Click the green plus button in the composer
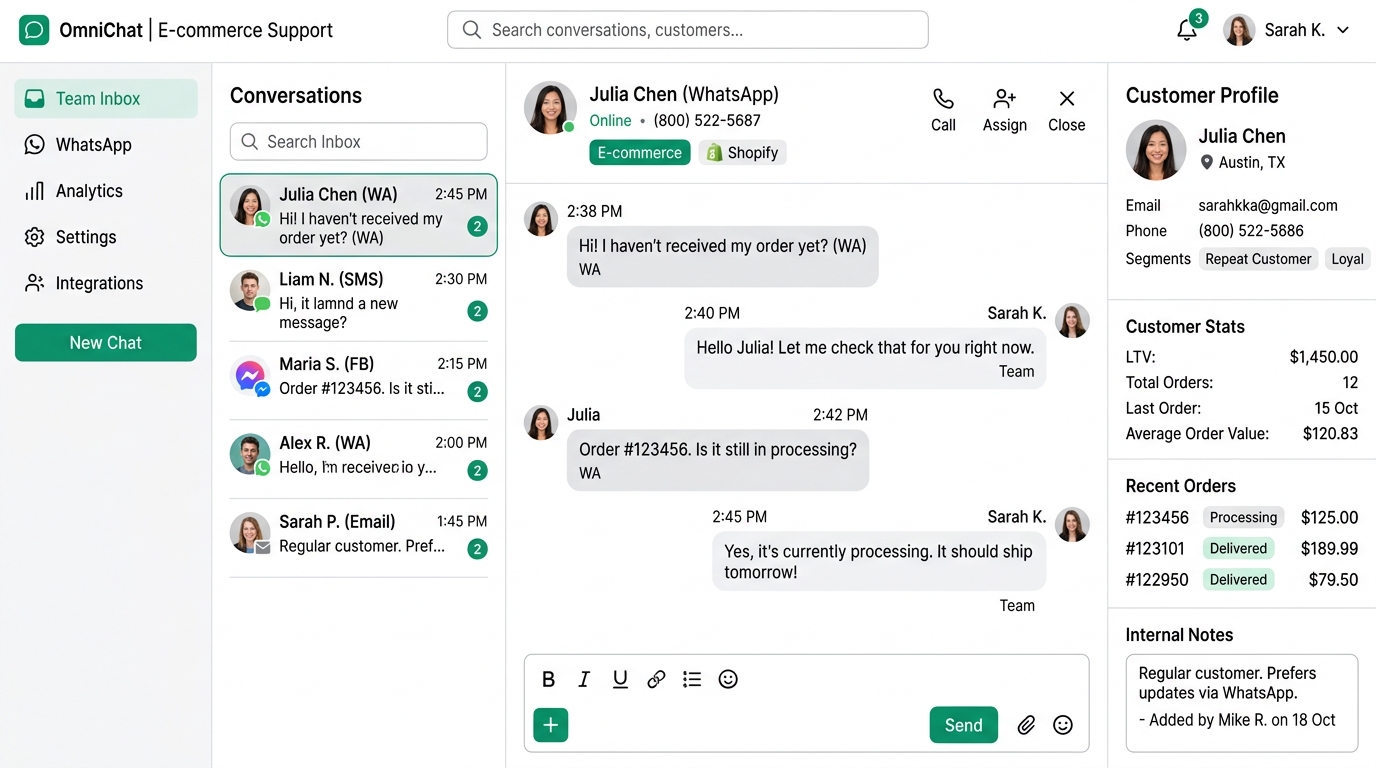The width and height of the screenshot is (1376, 768). [x=551, y=725]
